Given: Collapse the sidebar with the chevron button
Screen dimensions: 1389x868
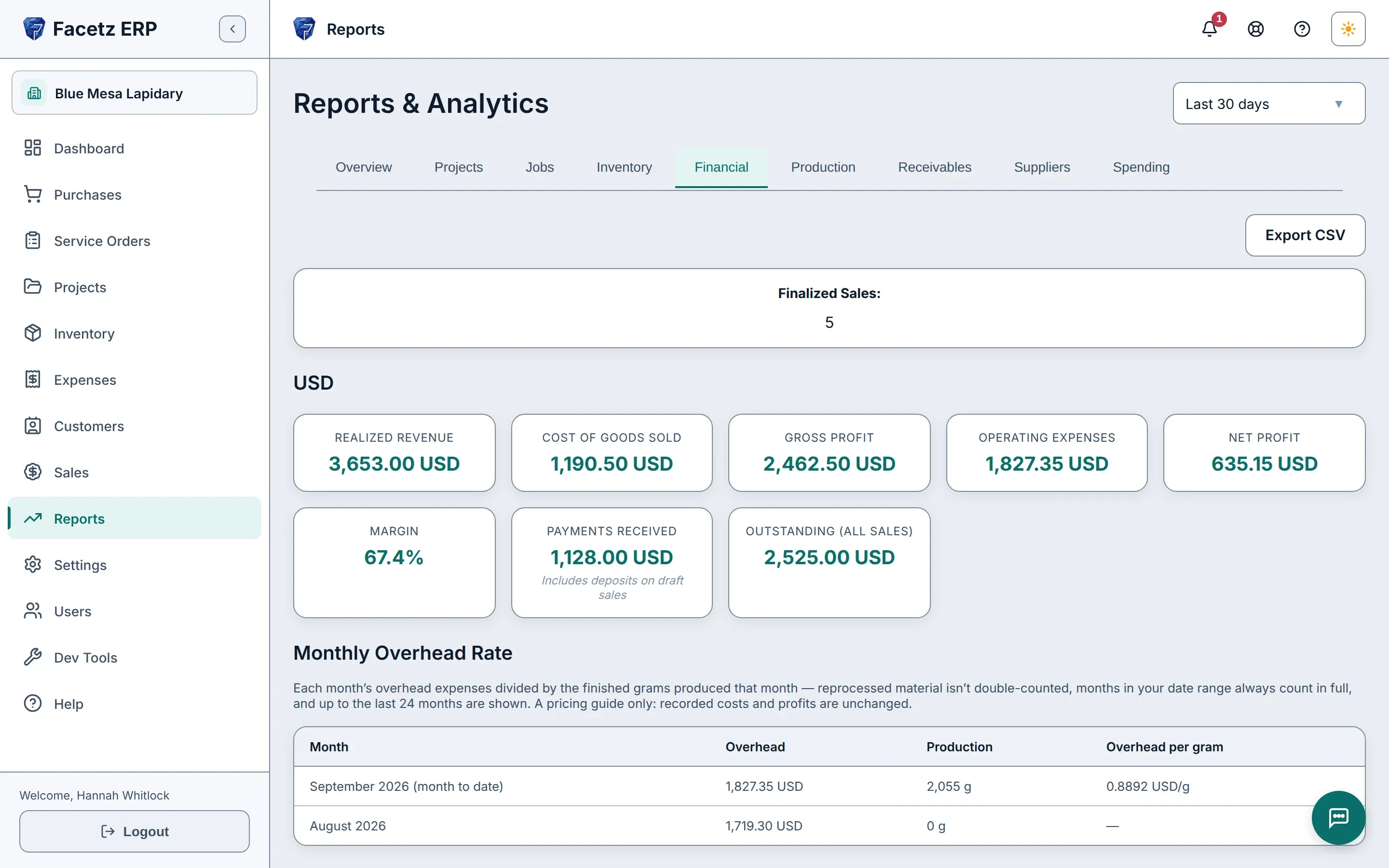Looking at the screenshot, I should tap(232, 29).
